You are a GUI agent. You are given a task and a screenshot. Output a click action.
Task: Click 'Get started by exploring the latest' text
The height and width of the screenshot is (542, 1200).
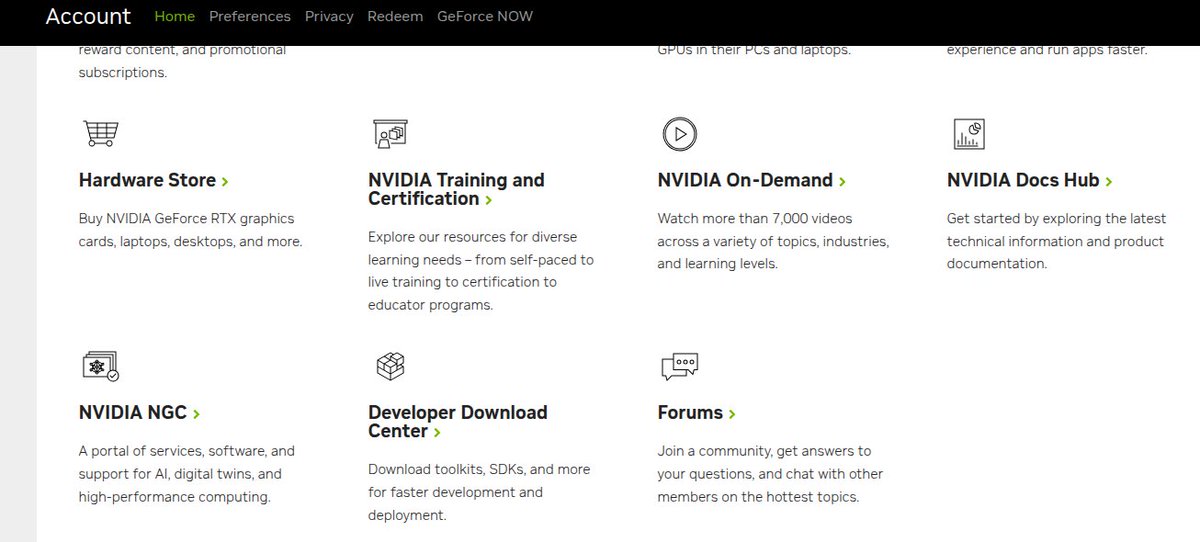[1057, 218]
